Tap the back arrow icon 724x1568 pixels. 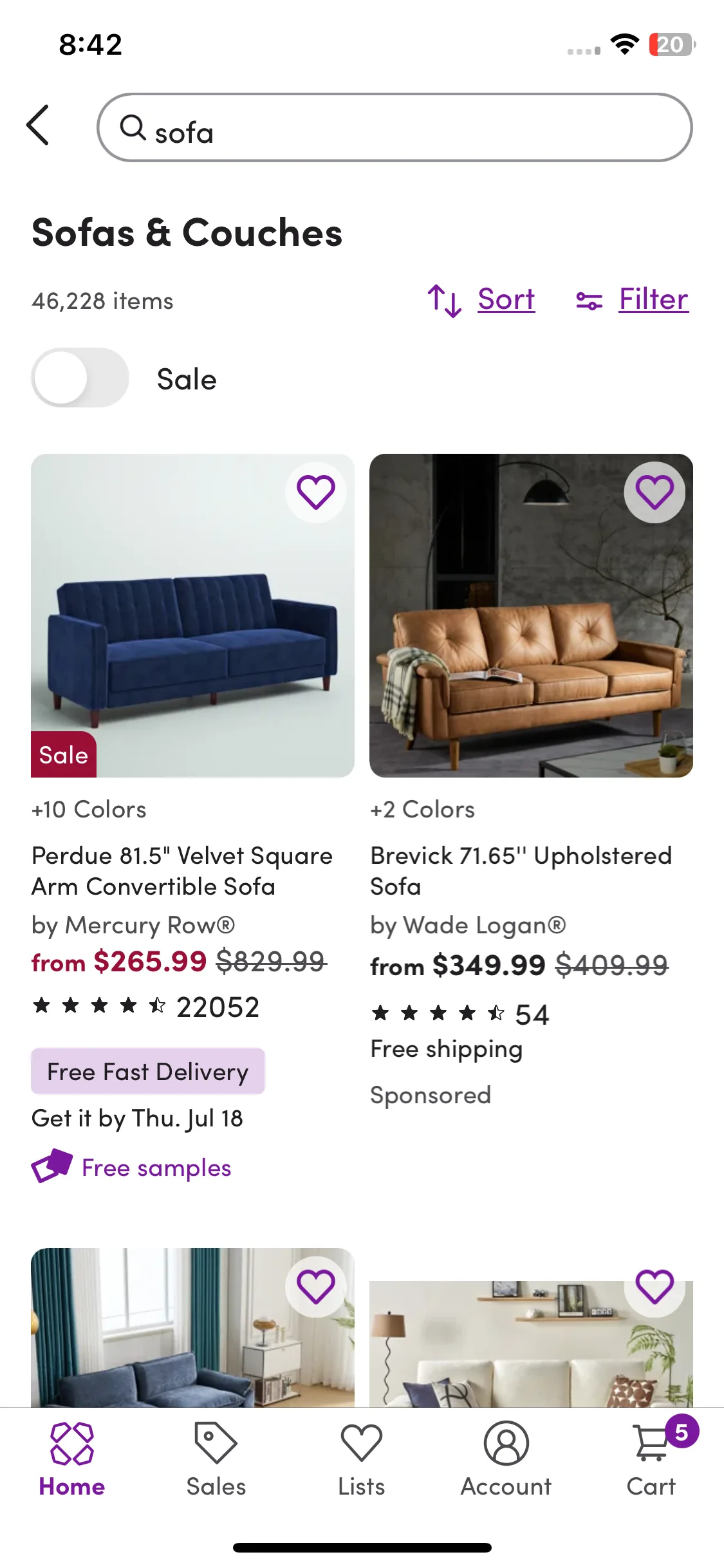click(x=38, y=125)
